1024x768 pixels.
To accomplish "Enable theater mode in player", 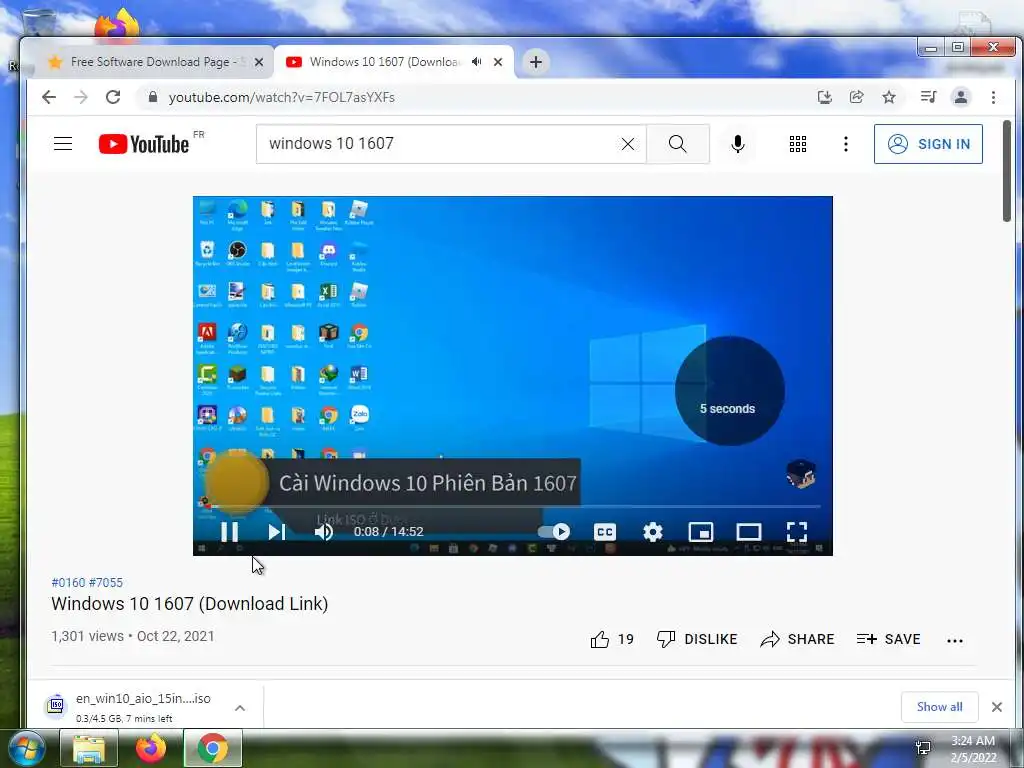I will coord(748,532).
